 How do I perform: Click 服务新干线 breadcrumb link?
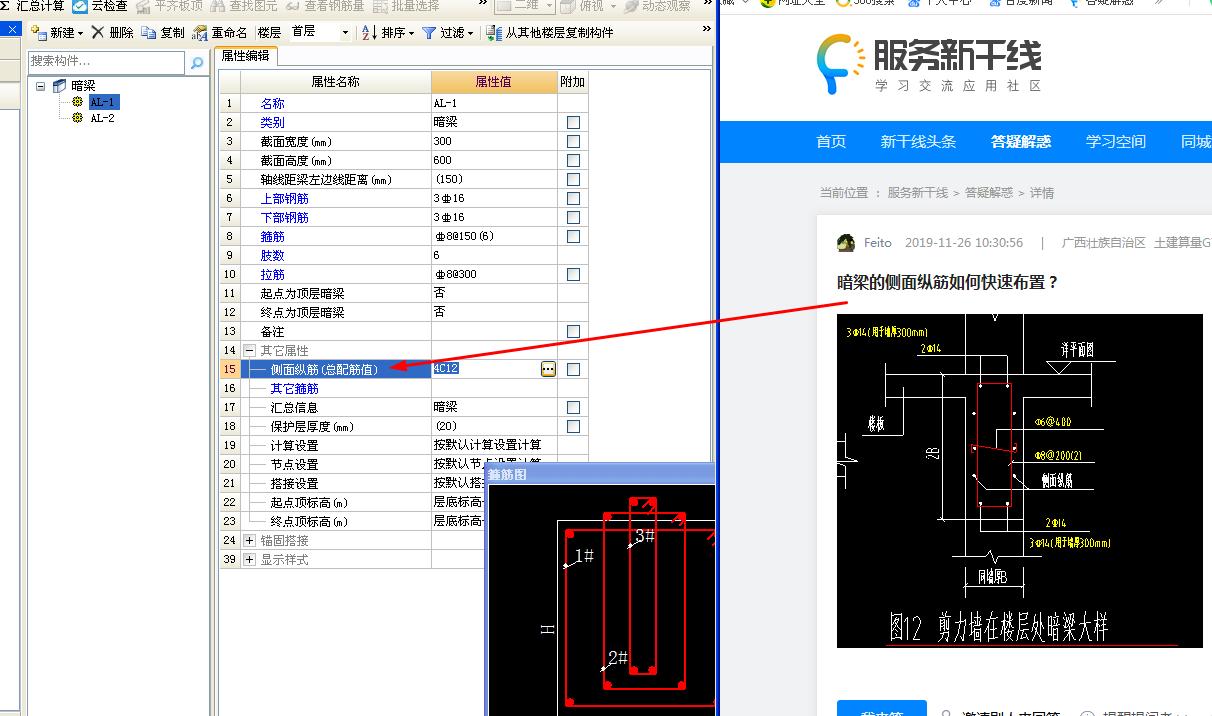pos(917,193)
